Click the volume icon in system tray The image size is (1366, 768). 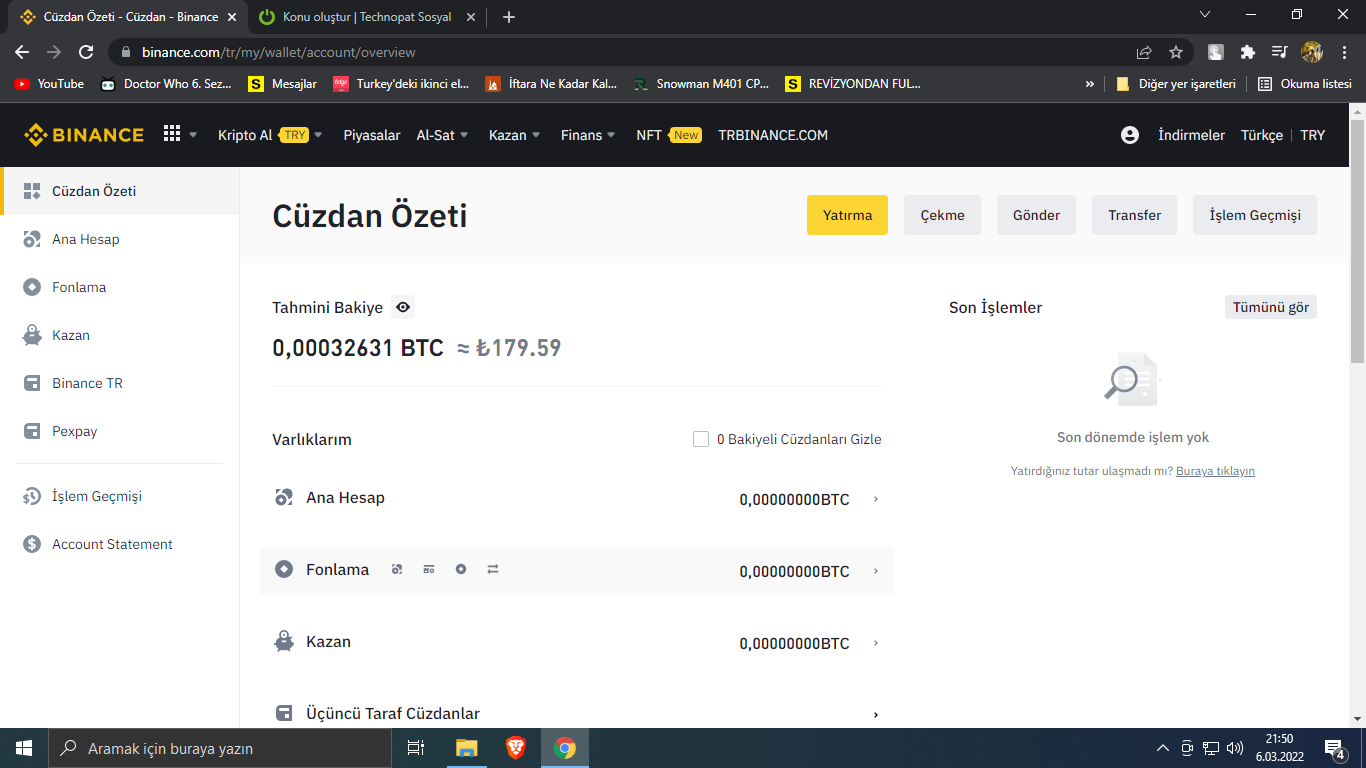pyautogui.click(x=1235, y=748)
